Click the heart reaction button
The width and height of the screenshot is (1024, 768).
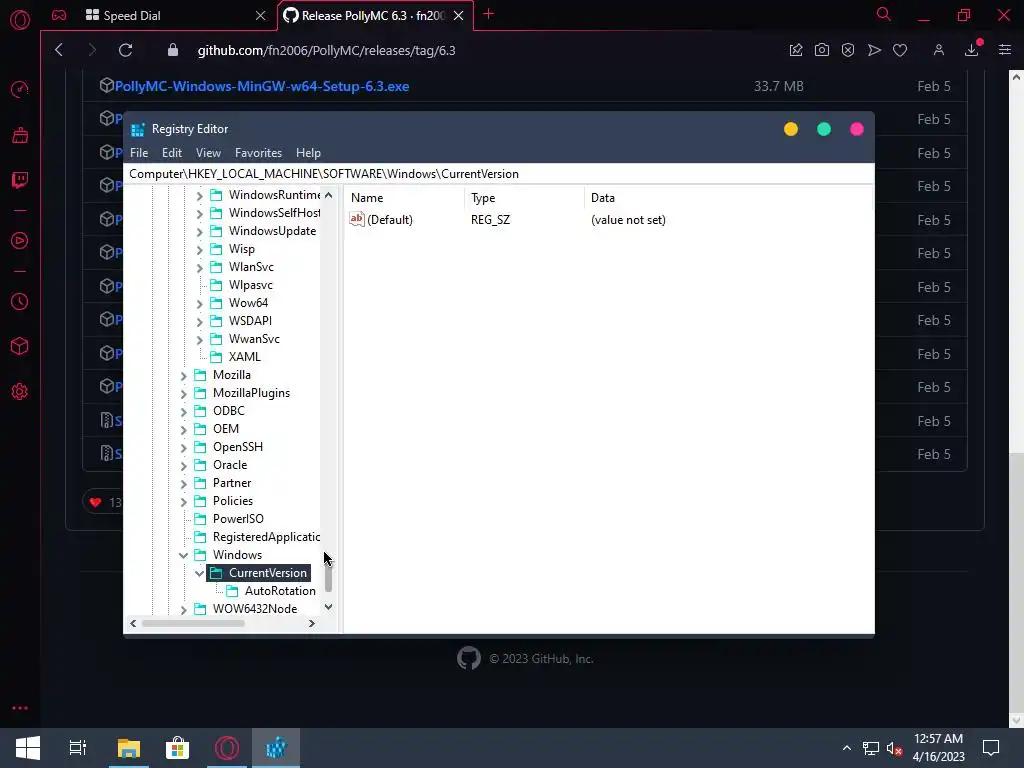[104, 502]
